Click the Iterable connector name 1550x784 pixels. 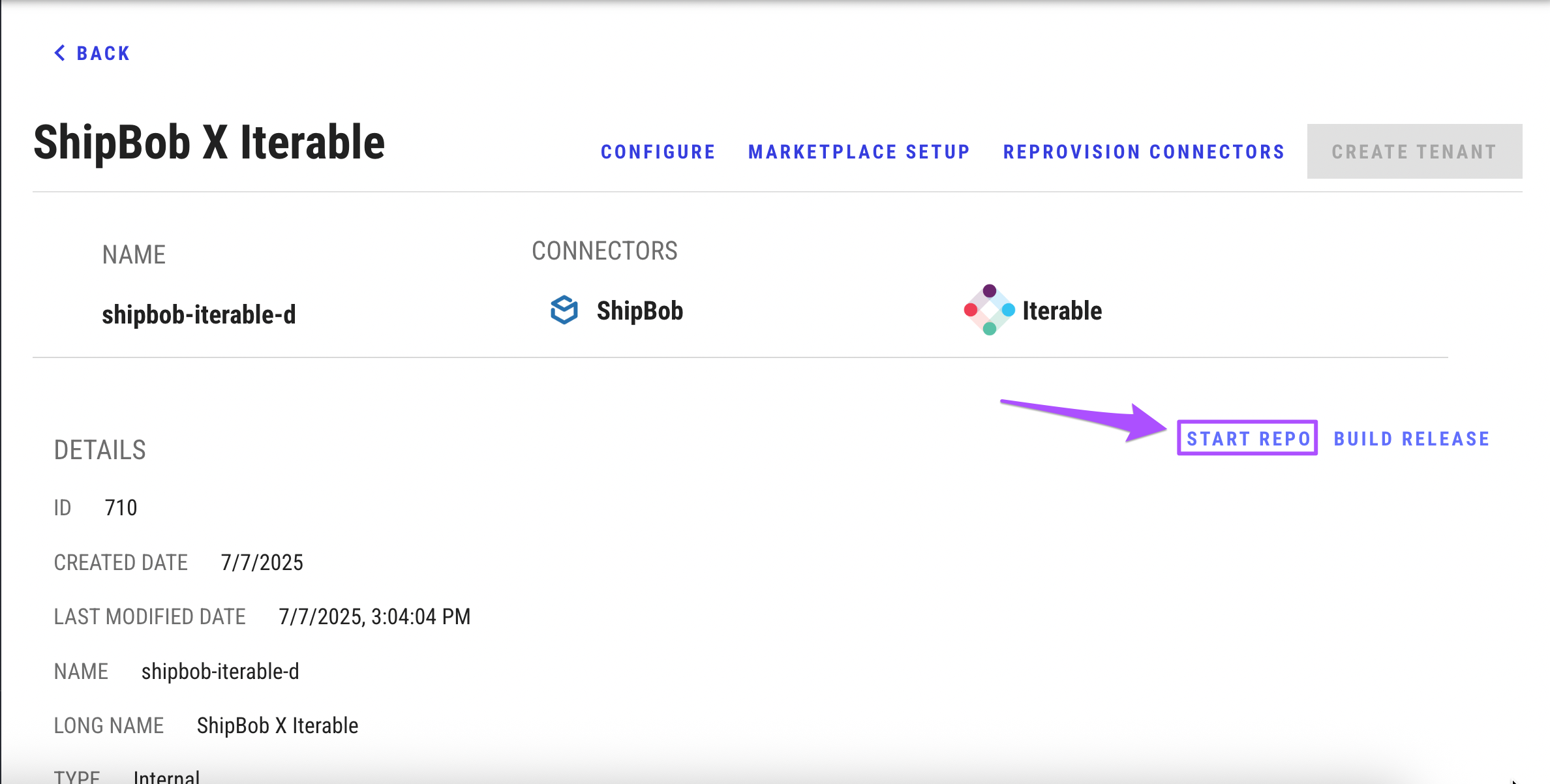[1061, 311]
